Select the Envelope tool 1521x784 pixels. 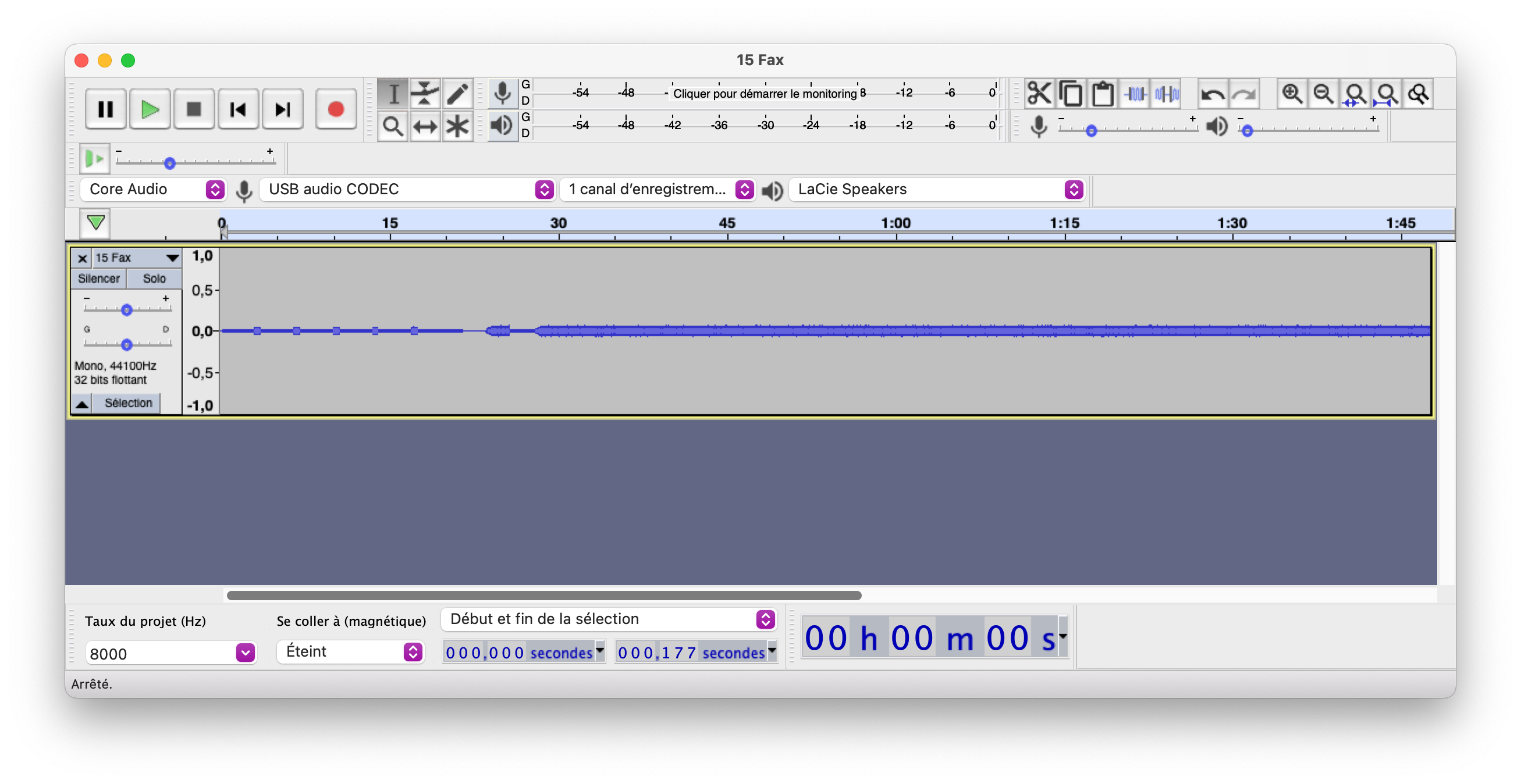coord(425,93)
